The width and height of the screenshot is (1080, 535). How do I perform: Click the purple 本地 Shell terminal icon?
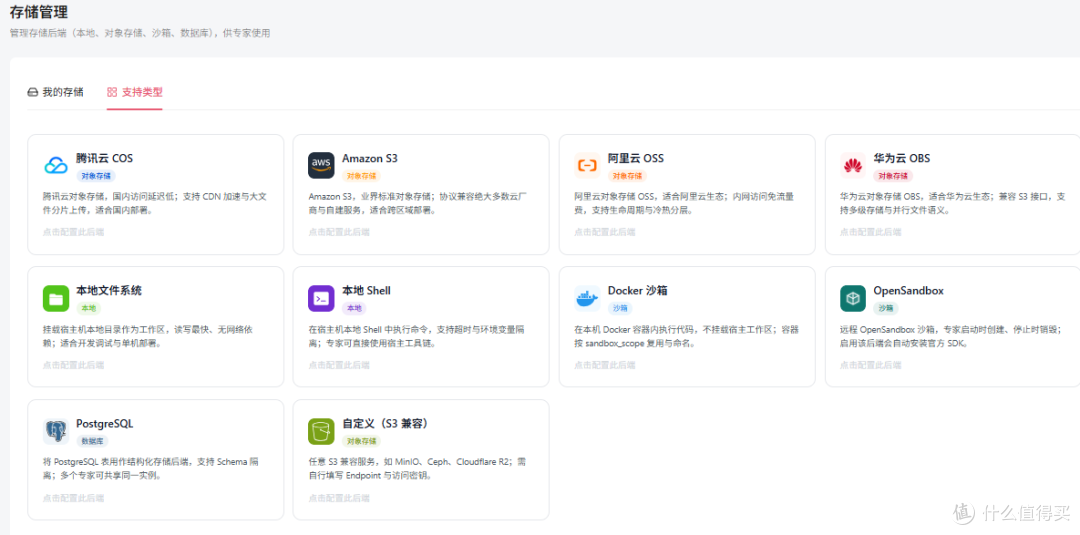click(x=321, y=298)
